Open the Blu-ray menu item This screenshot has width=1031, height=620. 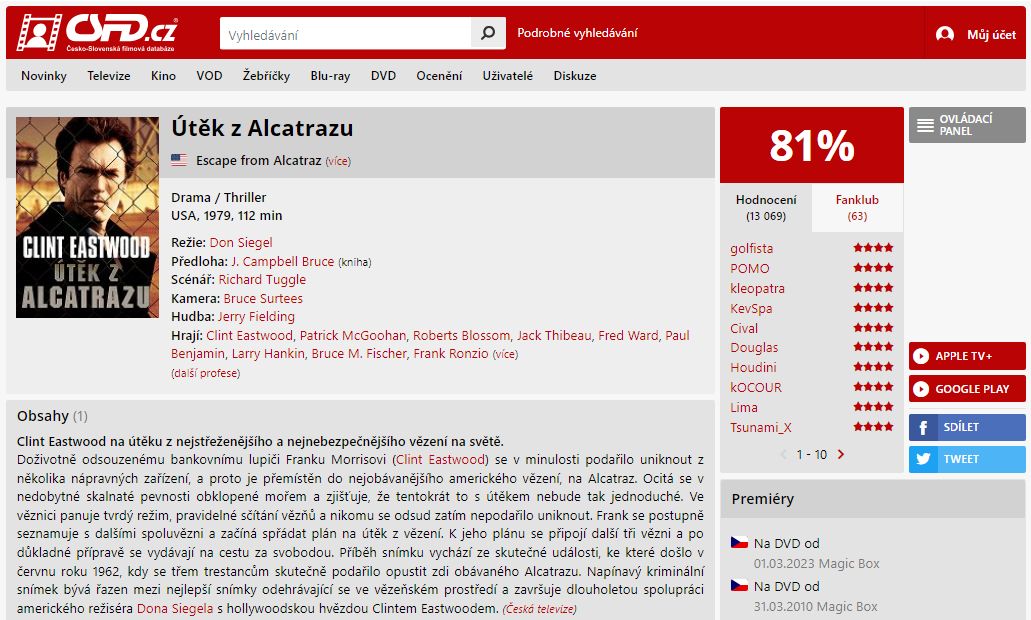330,76
